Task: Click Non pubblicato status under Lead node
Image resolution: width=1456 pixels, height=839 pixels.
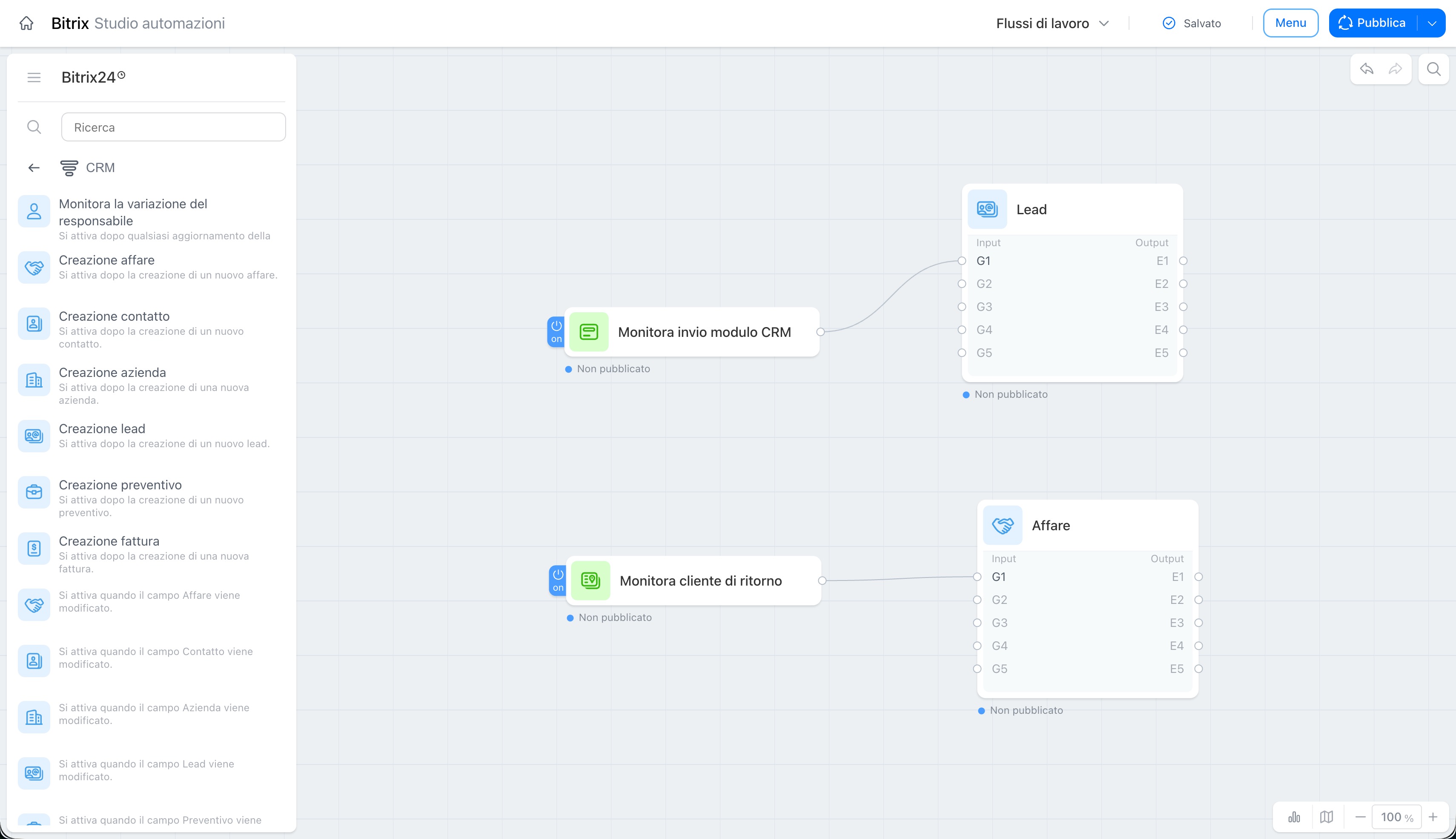Action: coord(1005,394)
